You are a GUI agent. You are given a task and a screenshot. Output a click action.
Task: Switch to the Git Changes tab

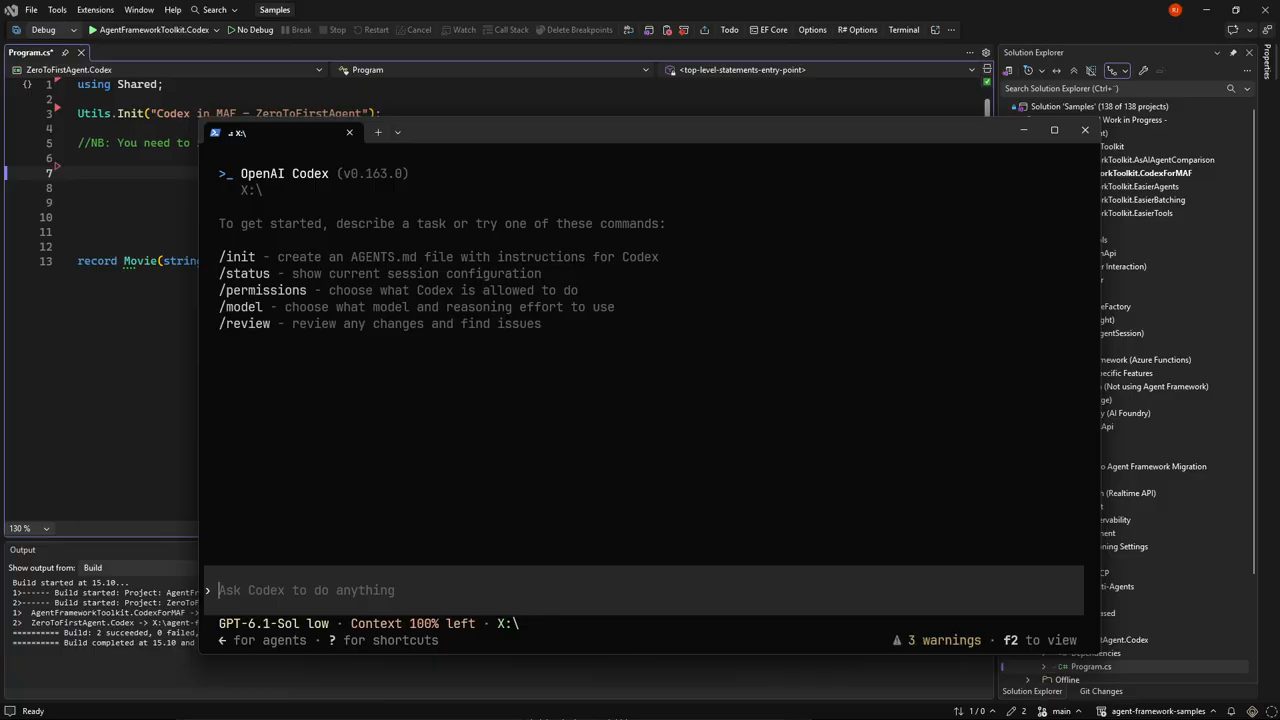click(1101, 691)
